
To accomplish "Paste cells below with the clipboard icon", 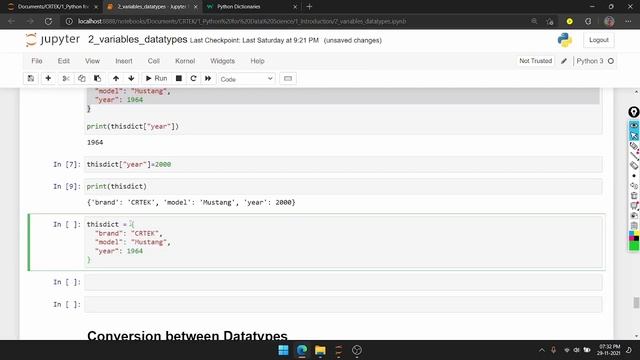I will tap(97, 78).
